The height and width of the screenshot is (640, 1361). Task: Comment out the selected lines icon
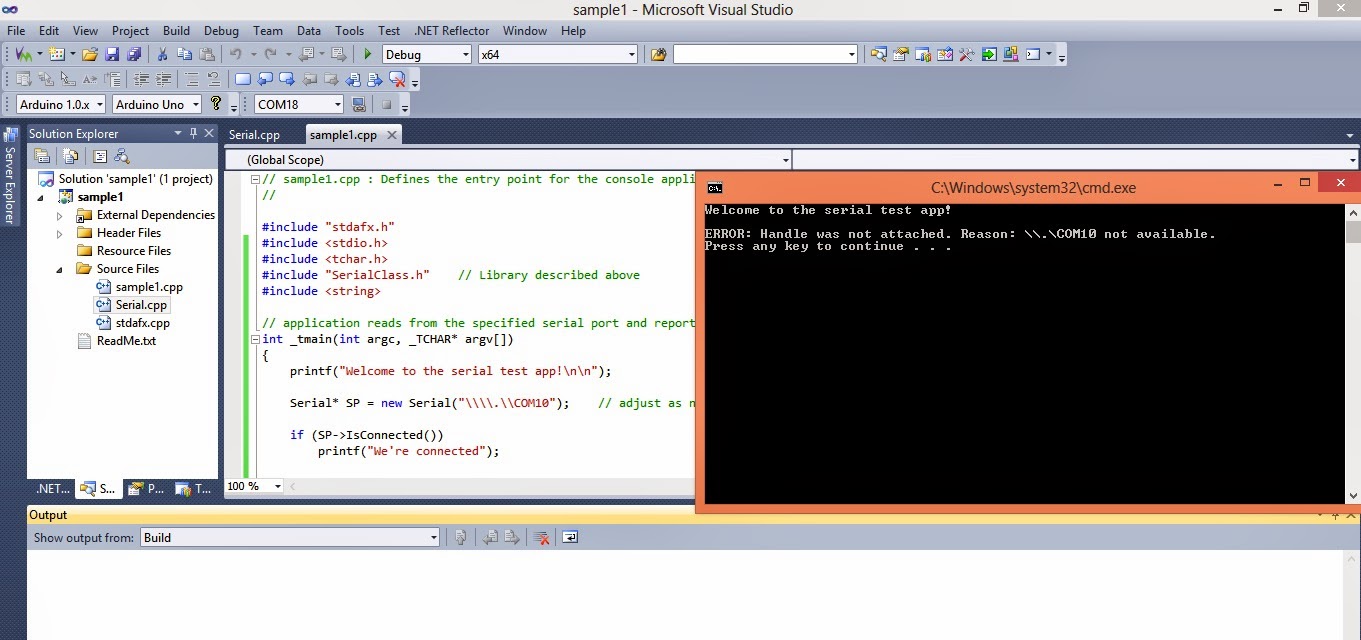(192, 79)
